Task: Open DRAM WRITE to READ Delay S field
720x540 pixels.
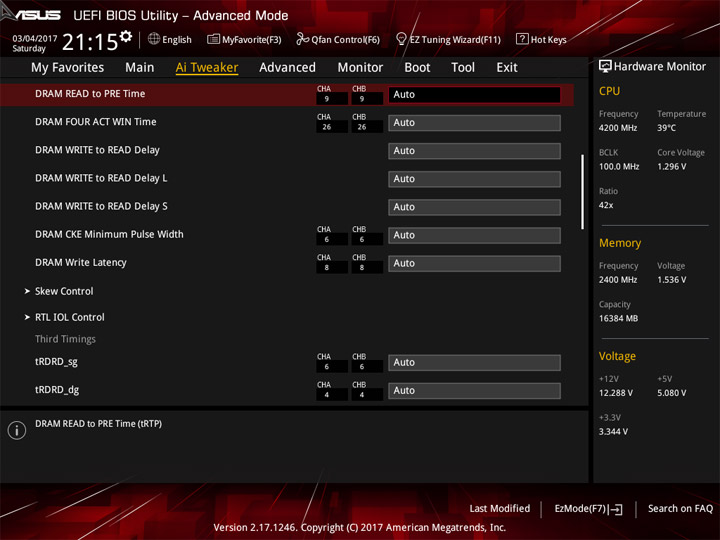Action: tap(474, 207)
